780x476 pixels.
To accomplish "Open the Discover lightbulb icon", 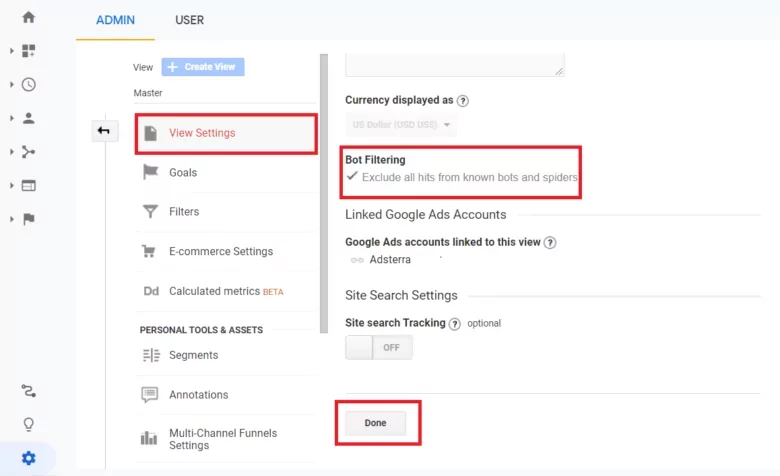I will point(28,424).
